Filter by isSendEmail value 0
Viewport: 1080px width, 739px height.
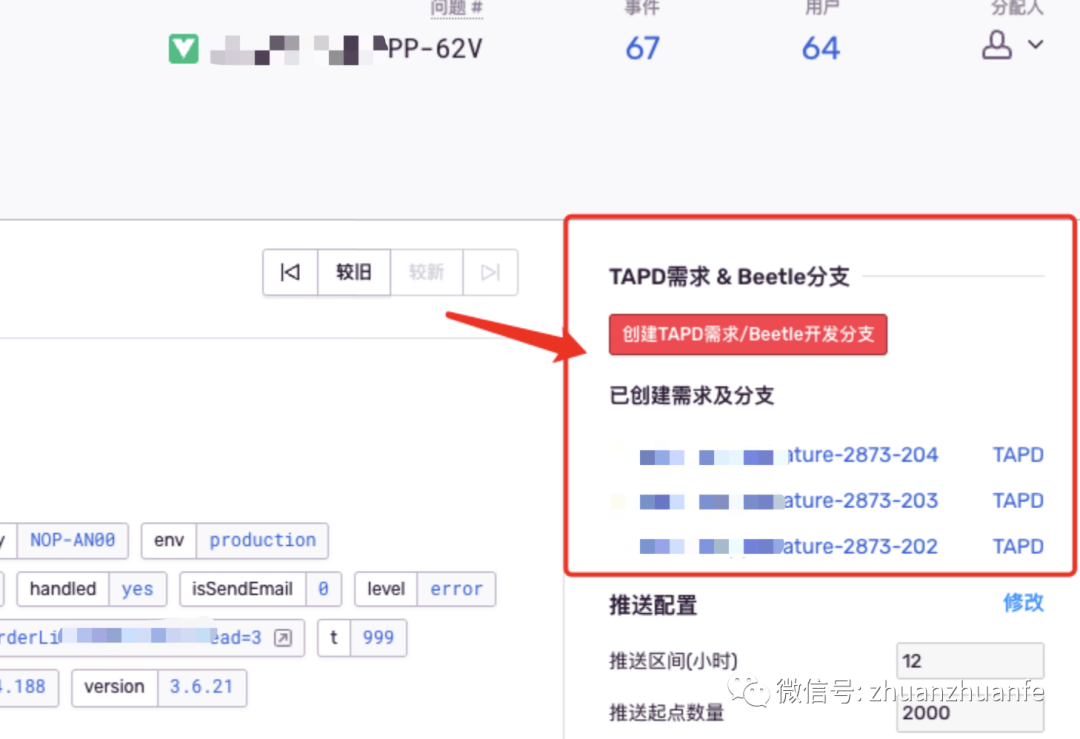(x=323, y=590)
